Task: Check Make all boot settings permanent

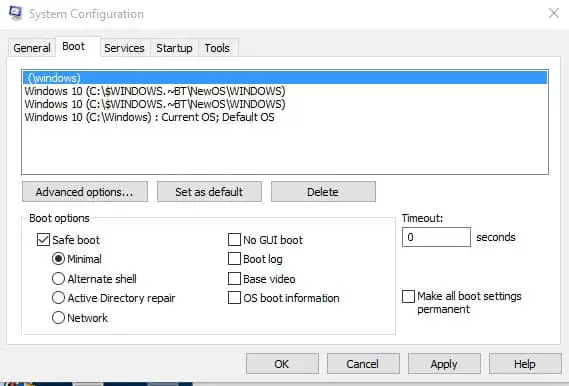Action: pos(408,296)
